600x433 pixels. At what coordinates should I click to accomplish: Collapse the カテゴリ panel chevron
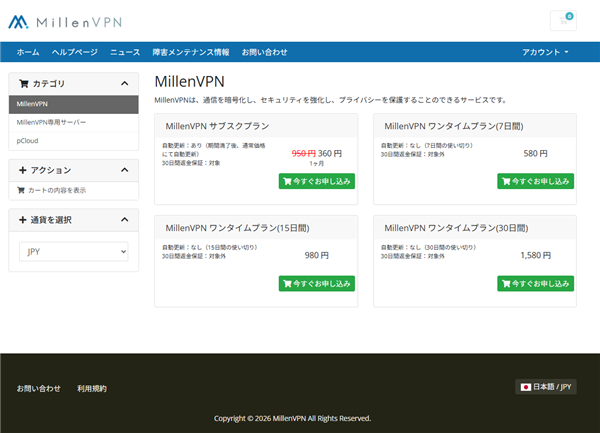click(124, 83)
